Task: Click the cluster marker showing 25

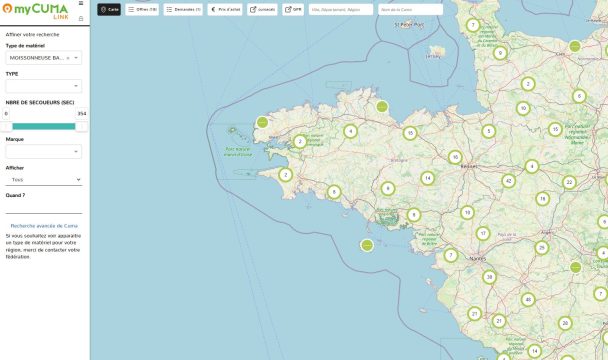Action: pyautogui.click(x=542, y=248)
